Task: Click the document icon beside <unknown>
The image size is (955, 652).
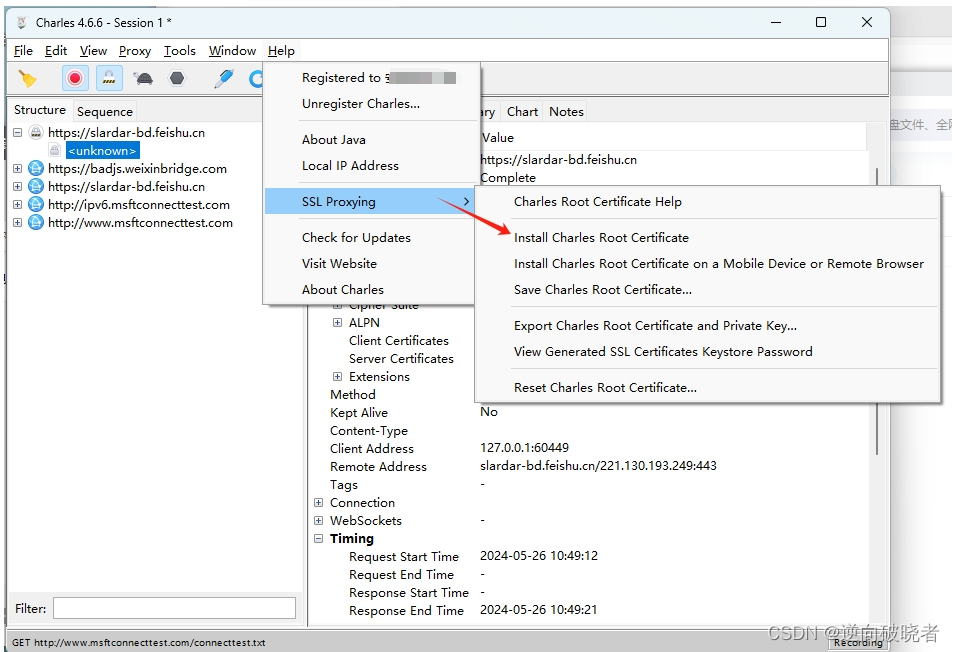Action: coord(55,150)
